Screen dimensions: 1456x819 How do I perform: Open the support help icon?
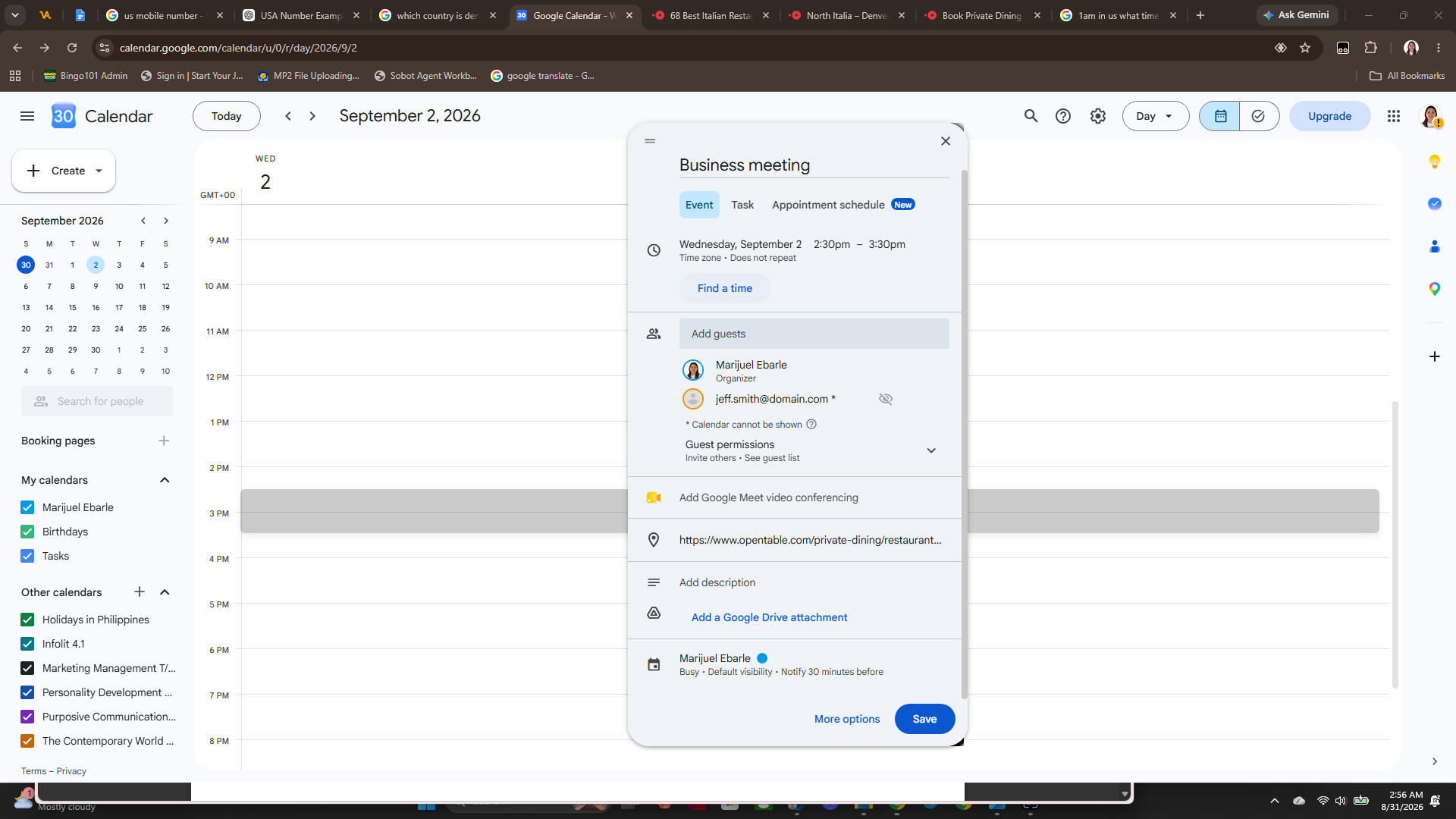1063,116
